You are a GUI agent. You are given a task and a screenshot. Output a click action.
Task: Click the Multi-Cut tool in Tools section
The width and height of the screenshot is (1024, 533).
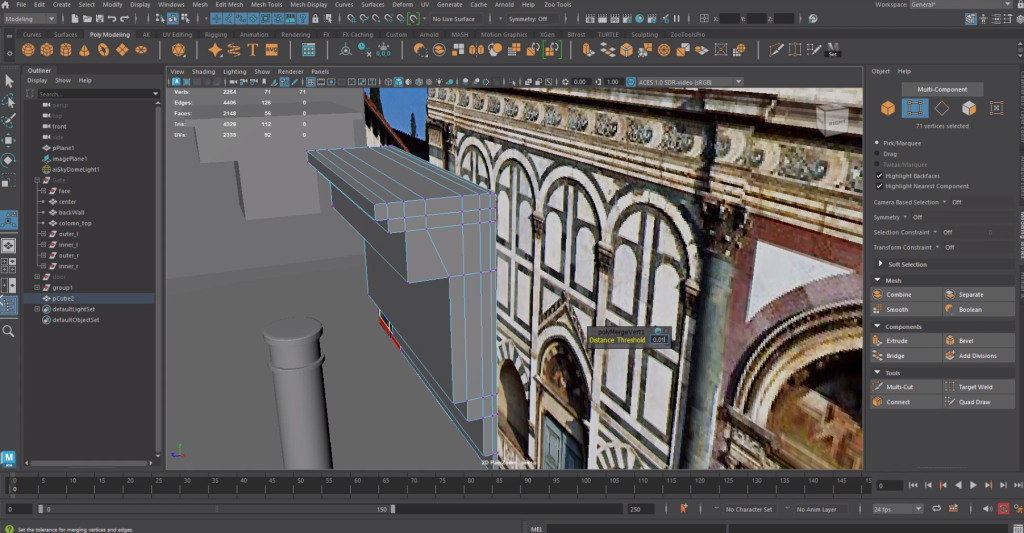click(x=907, y=387)
